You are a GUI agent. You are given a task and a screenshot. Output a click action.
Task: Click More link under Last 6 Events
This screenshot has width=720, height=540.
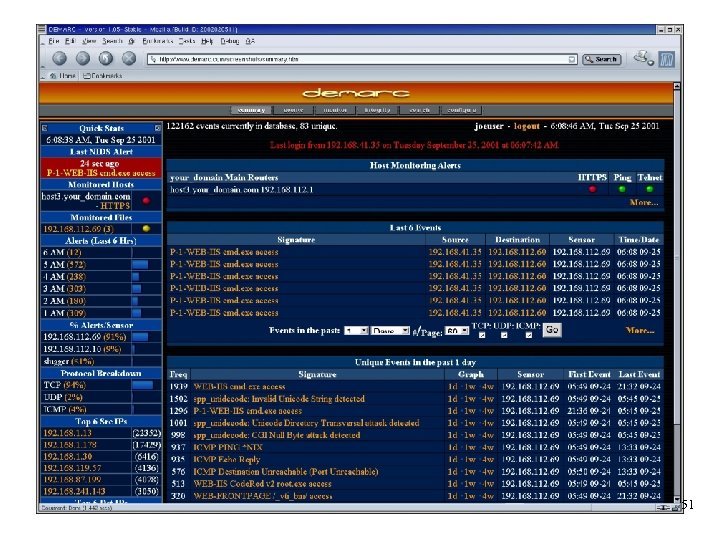[x=640, y=330]
